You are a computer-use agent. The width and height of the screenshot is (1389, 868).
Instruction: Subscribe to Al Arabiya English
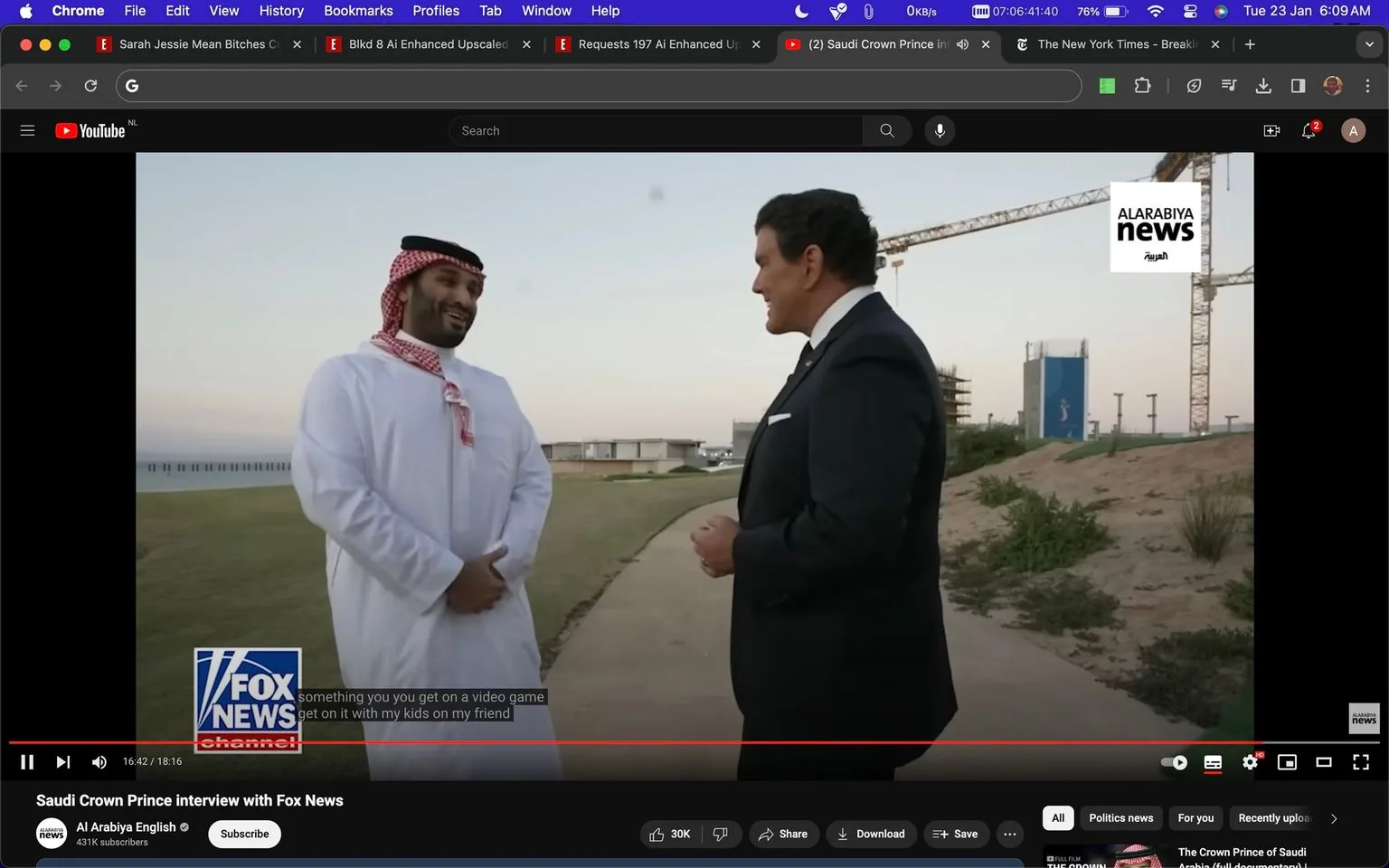click(243, 834)
